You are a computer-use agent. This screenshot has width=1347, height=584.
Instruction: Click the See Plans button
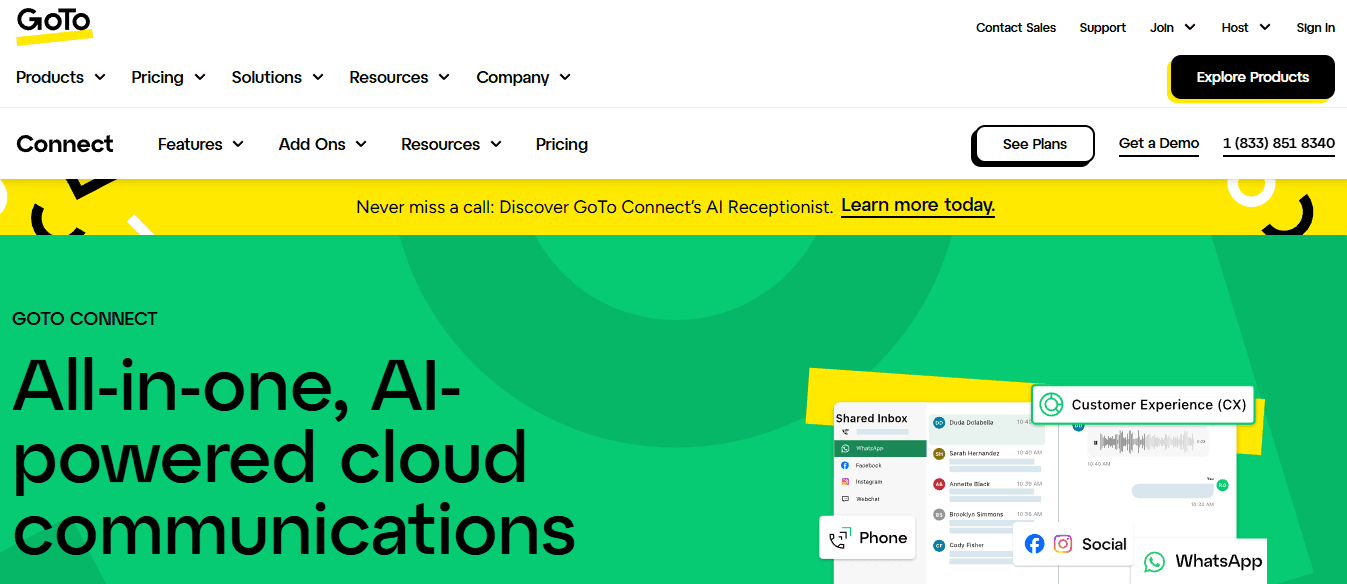coord(1035,144)
